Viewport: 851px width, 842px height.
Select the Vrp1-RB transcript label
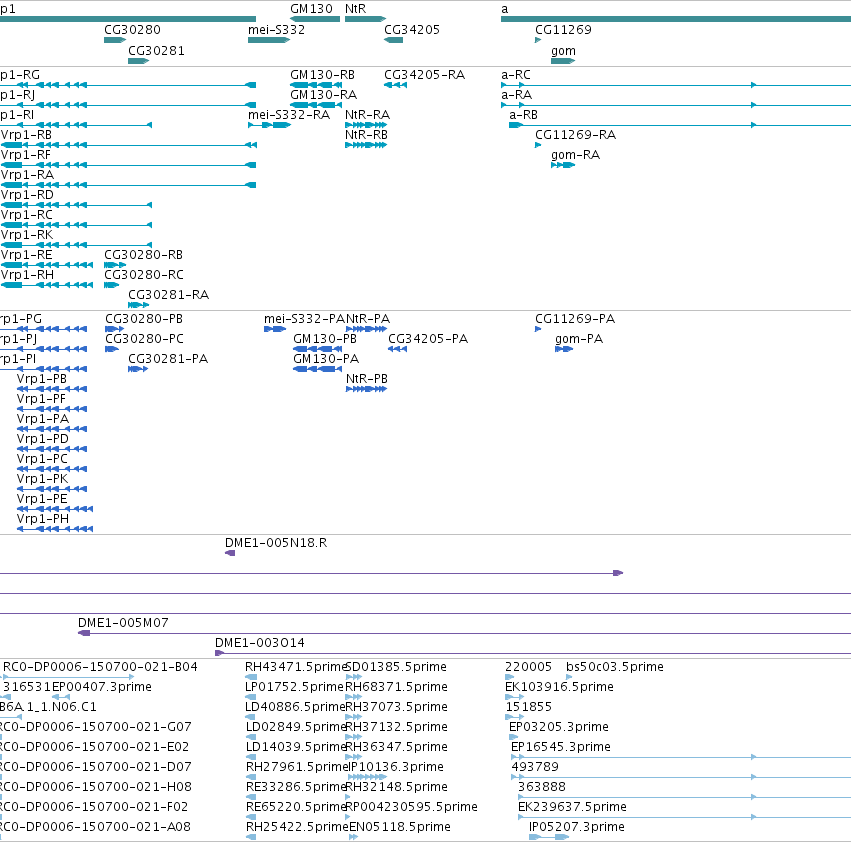[26, 135]
